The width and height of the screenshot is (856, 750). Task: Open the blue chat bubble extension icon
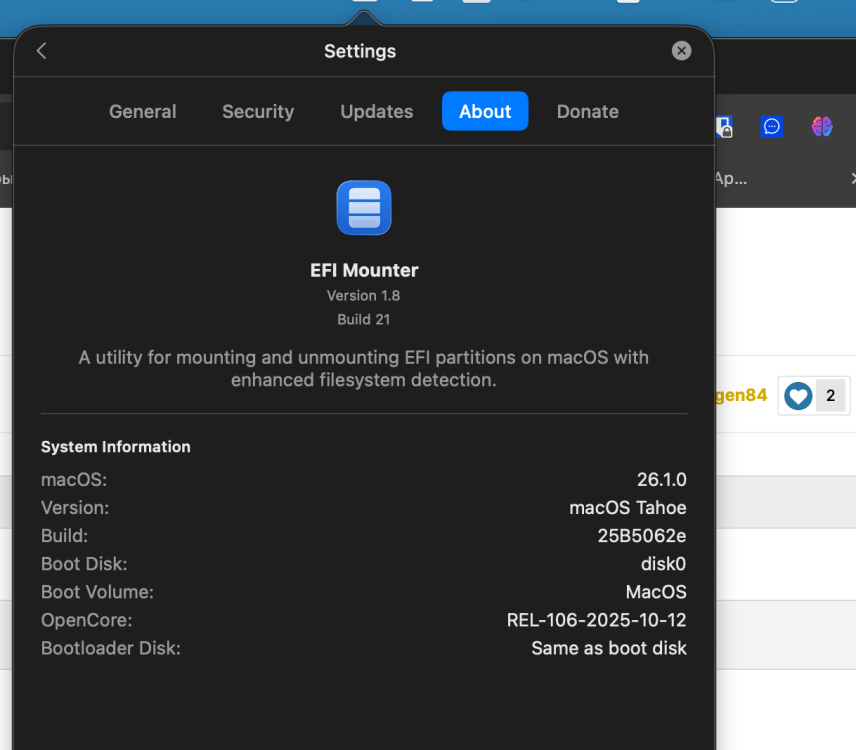(771, 127)
